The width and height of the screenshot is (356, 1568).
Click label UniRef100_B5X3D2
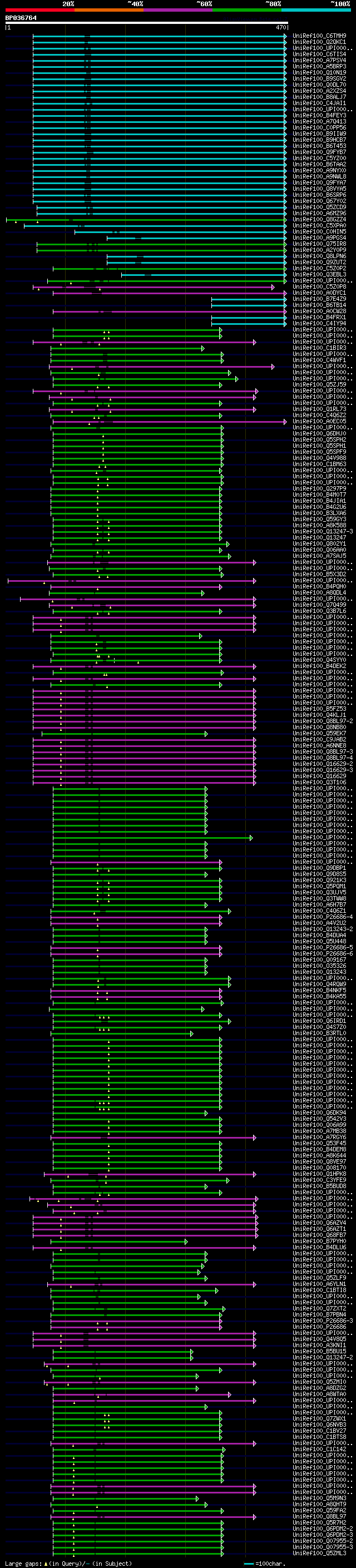319,575
